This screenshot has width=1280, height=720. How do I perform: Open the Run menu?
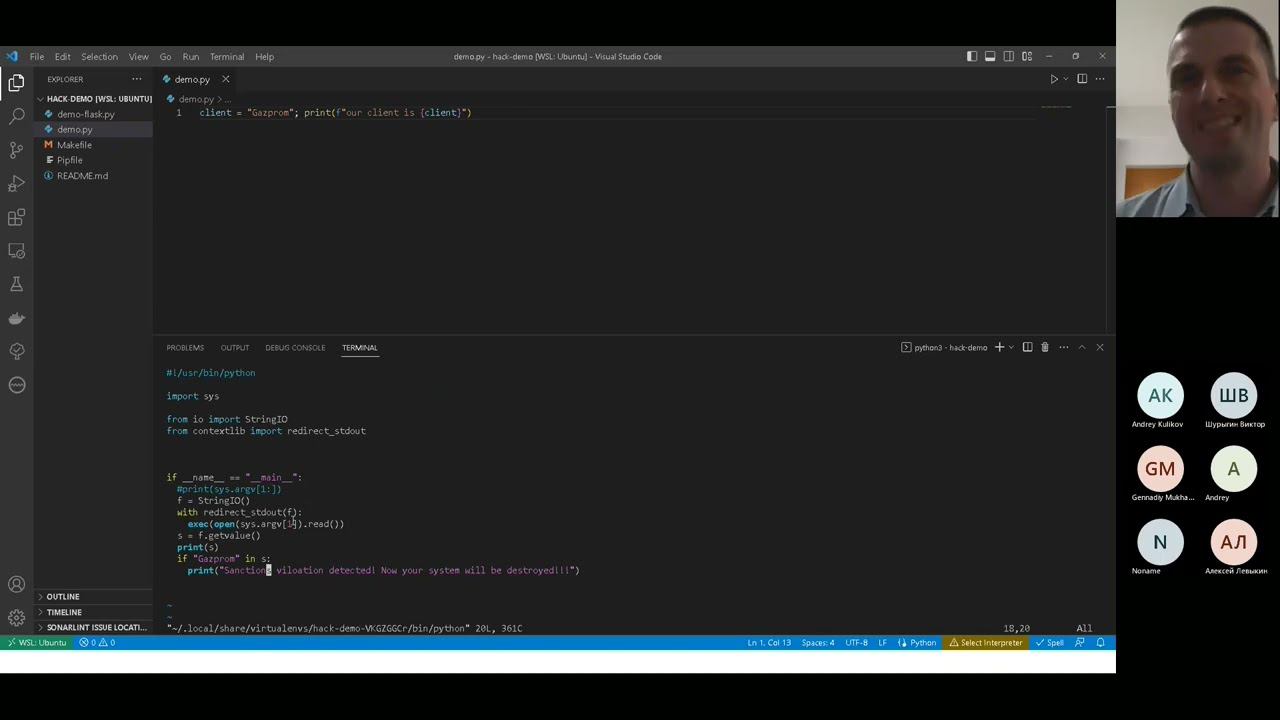190,56
